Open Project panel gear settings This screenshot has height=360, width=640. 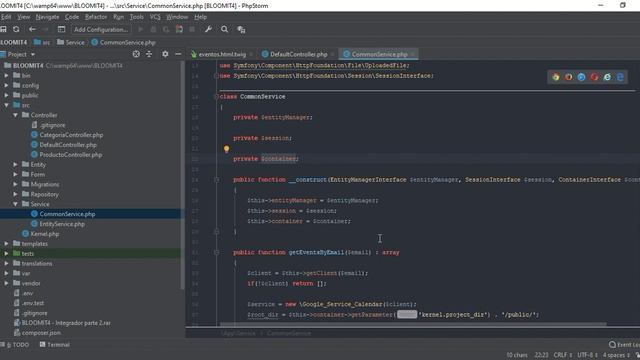(165, 54)
